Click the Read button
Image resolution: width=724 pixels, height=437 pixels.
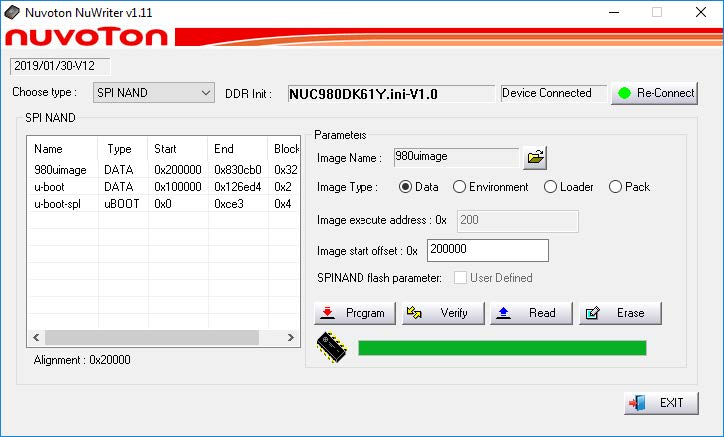531,313
